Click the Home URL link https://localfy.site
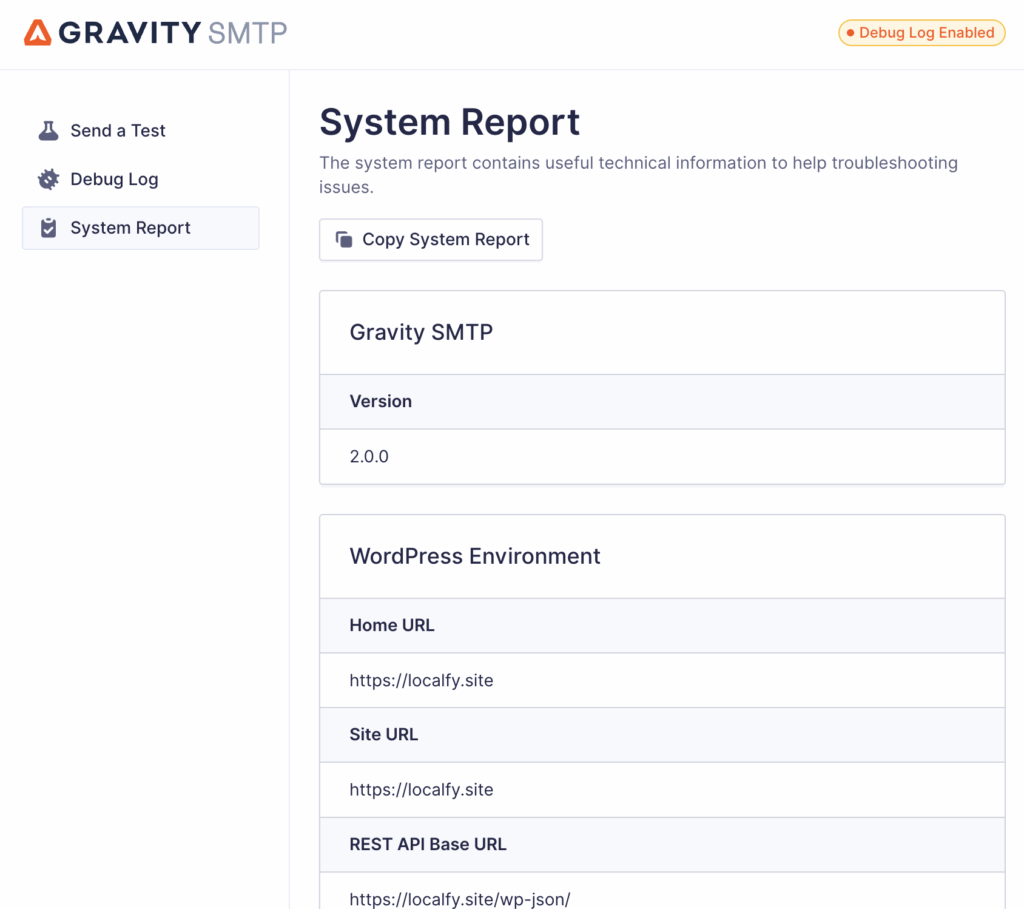1024x909 pixels. pos(421,680)
